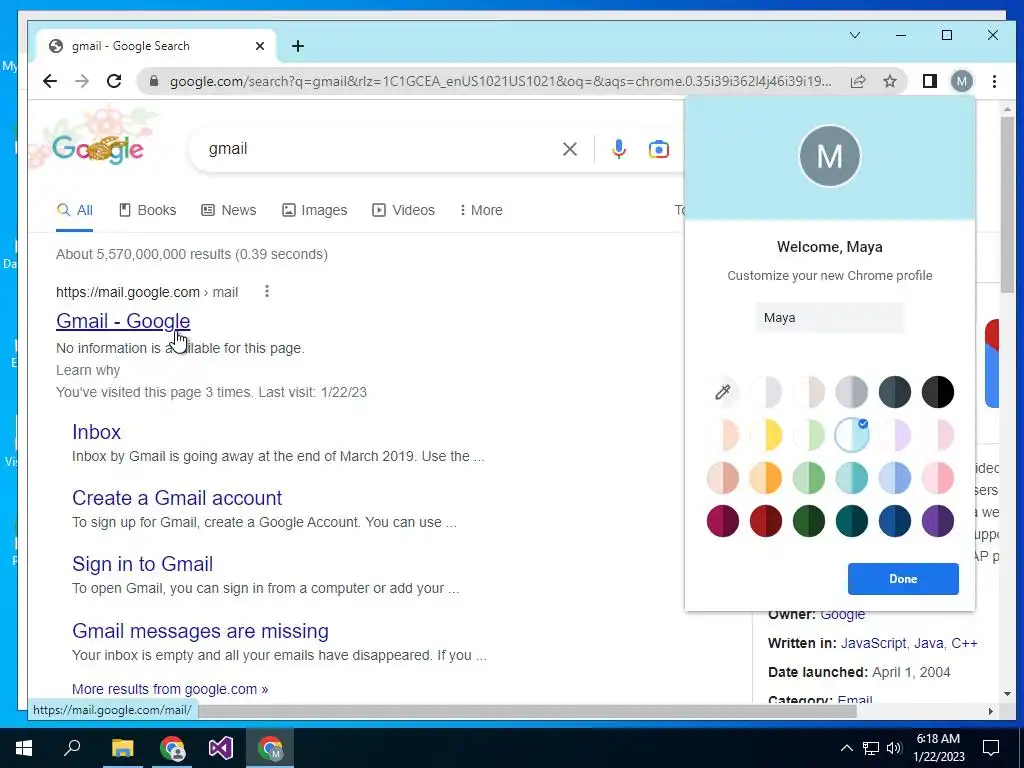The height and width of the screenshot is (768, 1024).
Task: Choose the yellow theme color swatch
Action: click(x=765, y=435)
